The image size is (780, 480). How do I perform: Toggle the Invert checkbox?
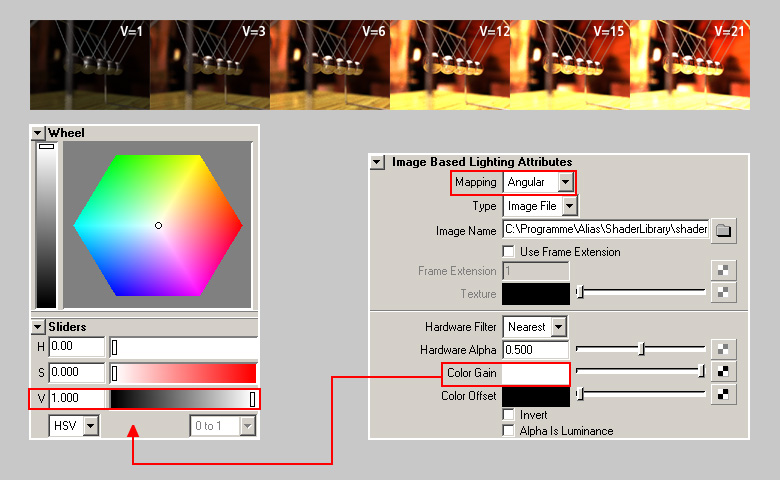(508, 414)
